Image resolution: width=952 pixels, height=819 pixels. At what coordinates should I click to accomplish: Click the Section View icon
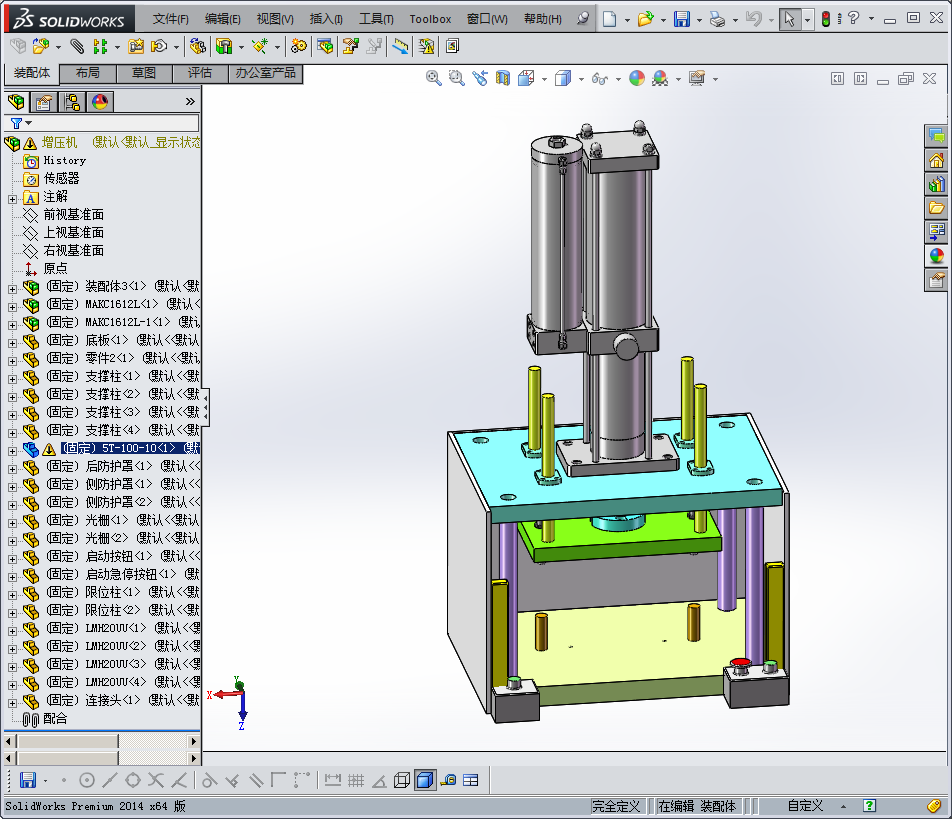pyautogui.click(x=503, y=78)
